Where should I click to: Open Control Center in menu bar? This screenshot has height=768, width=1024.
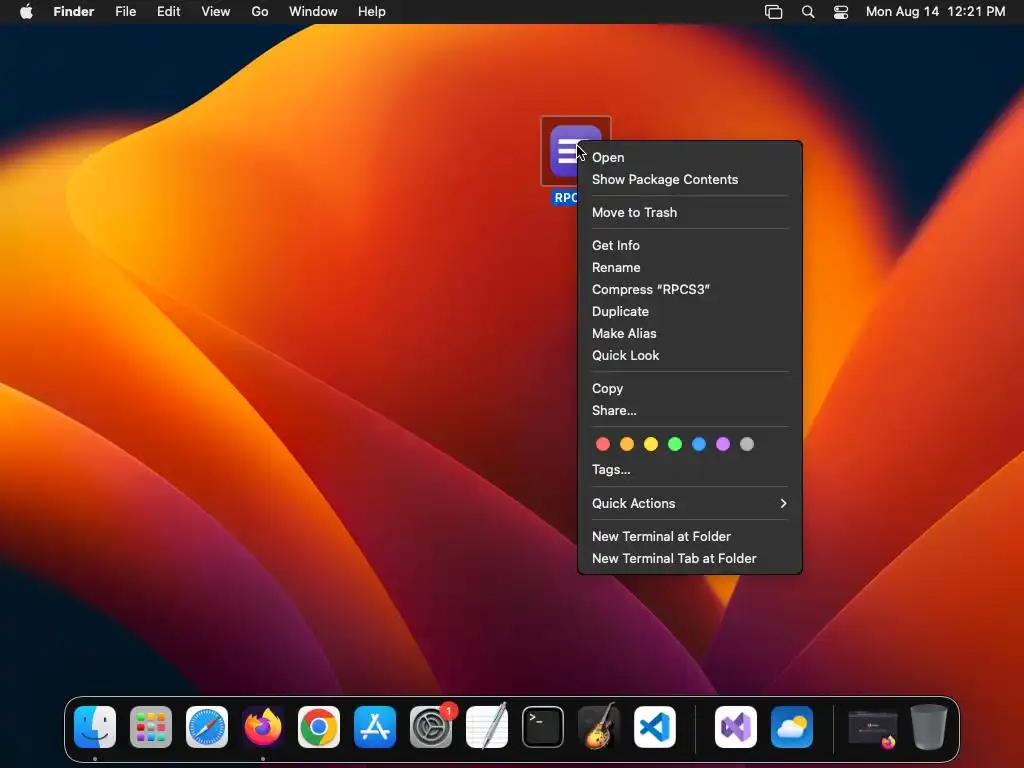coord(841,12)
